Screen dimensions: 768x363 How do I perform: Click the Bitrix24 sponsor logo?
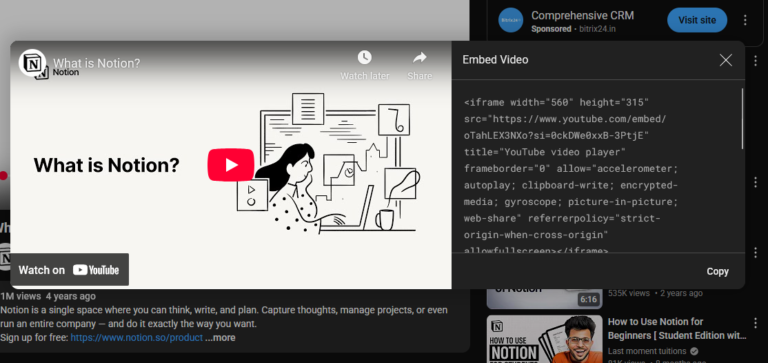[x=511, y=21]
